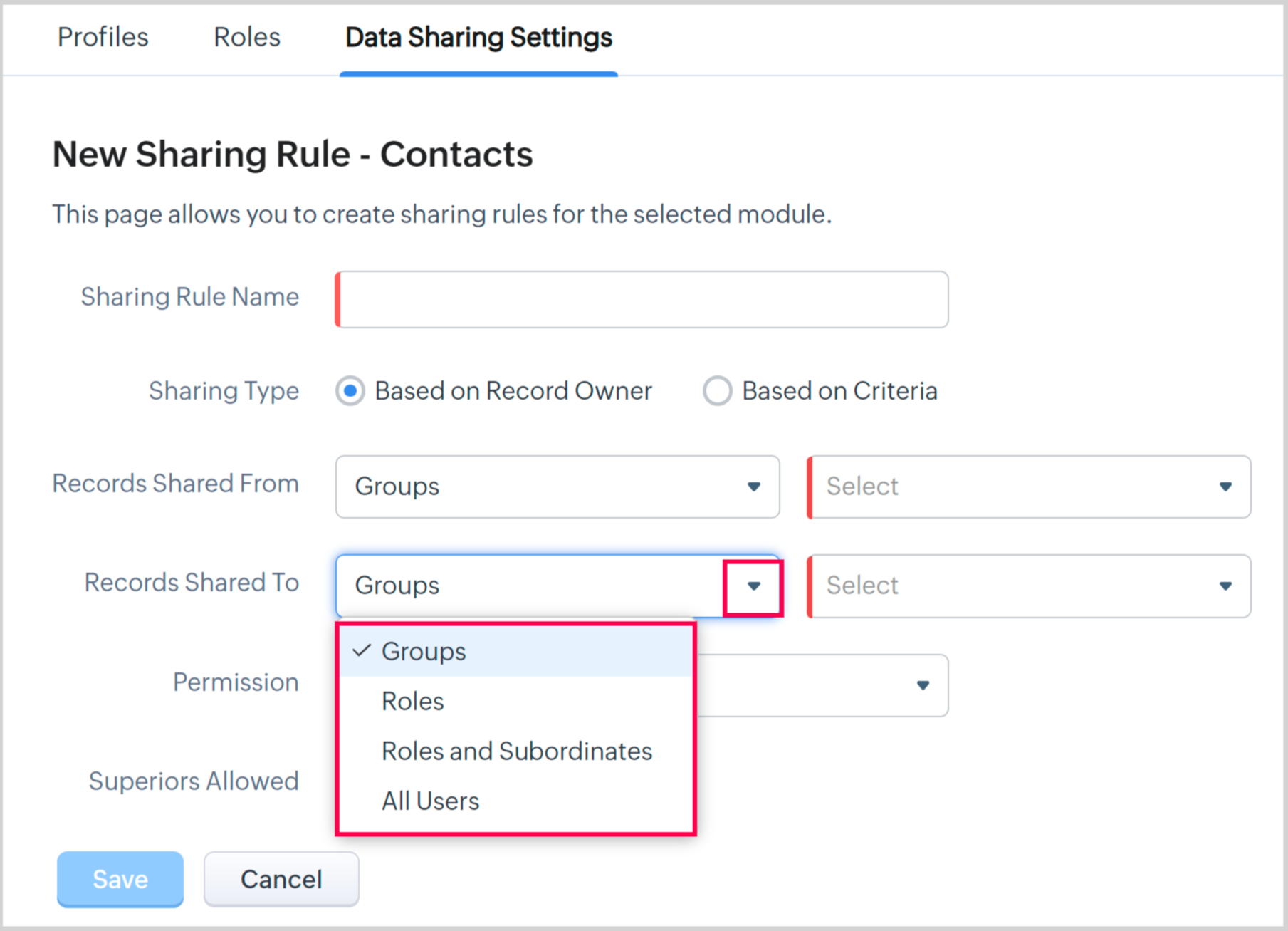This screenshot has height=931, width=1288.
Task: Pick All Users in the dropdown list
Action: 430,801
